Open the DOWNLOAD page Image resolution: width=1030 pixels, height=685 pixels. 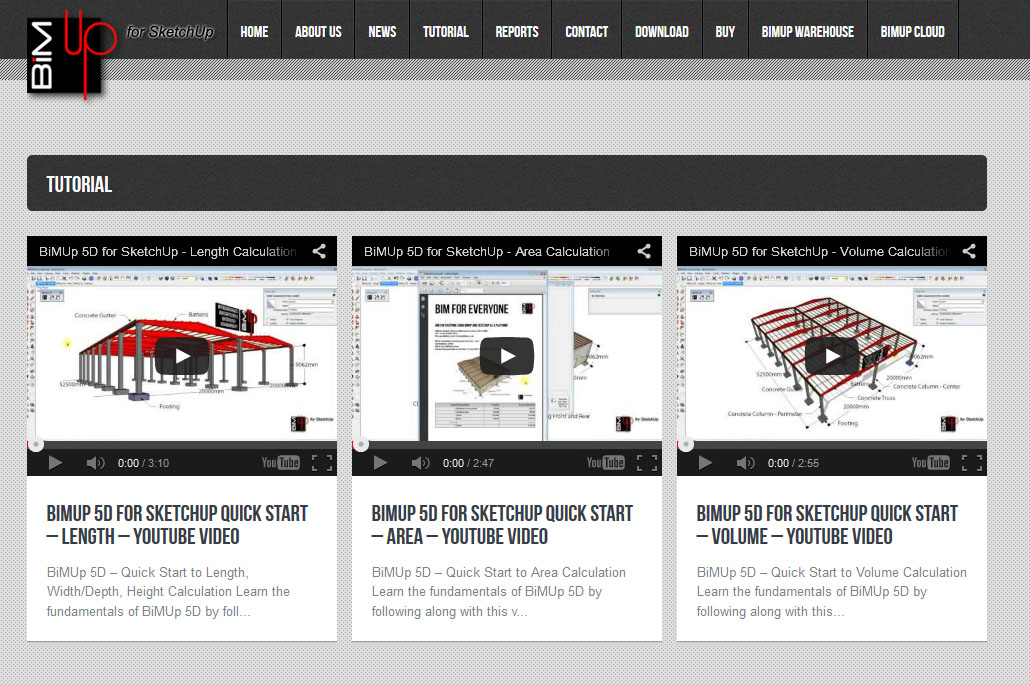click(661, 32)
